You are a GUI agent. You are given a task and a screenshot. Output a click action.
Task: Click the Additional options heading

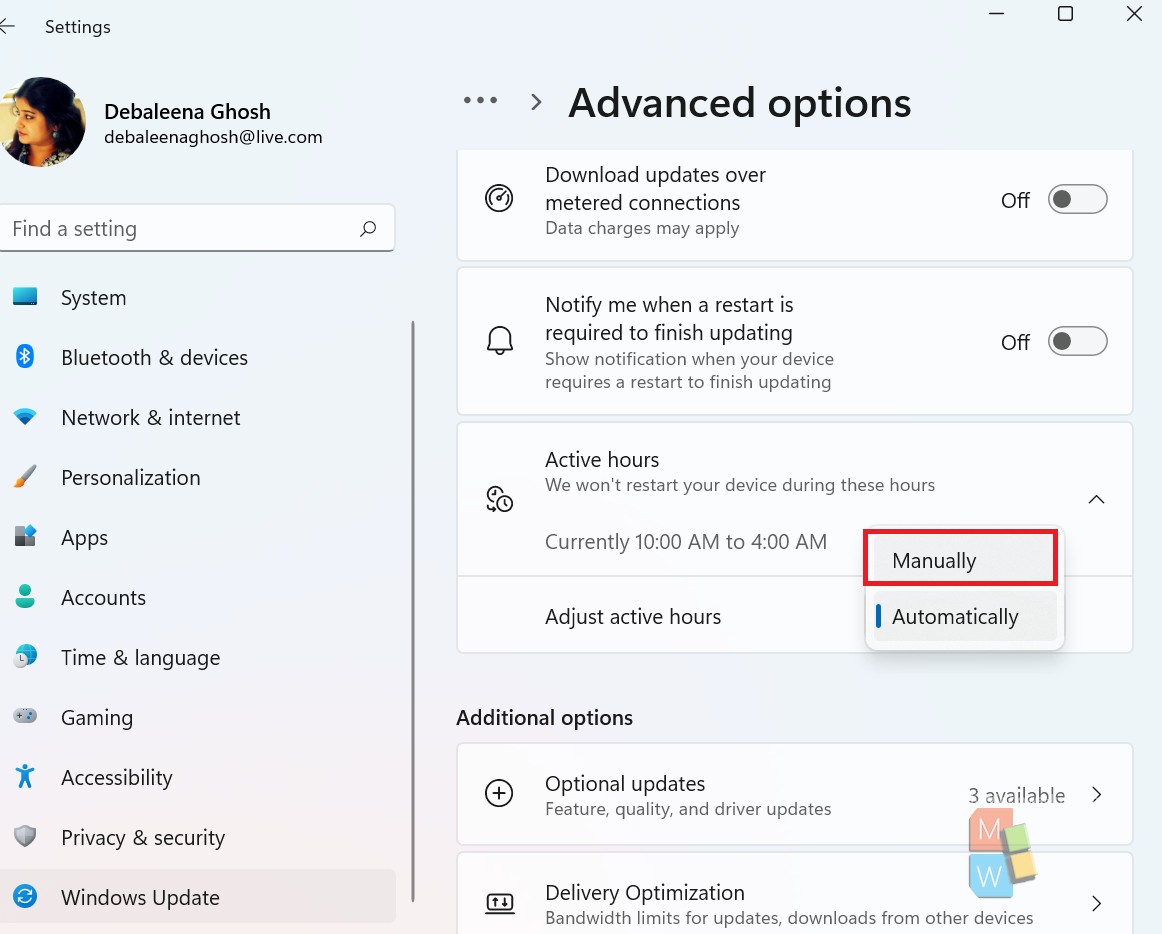click(545, 718)
